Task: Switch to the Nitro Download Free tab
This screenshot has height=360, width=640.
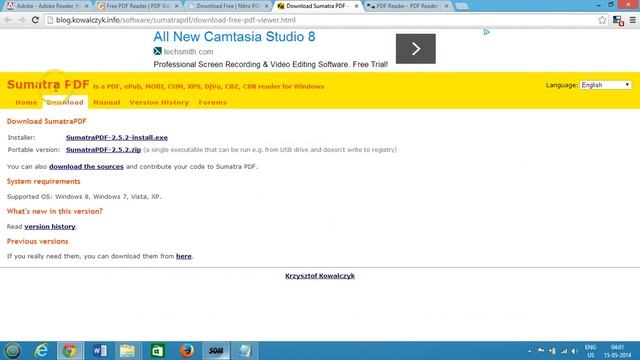Action: tap(228, 6)
